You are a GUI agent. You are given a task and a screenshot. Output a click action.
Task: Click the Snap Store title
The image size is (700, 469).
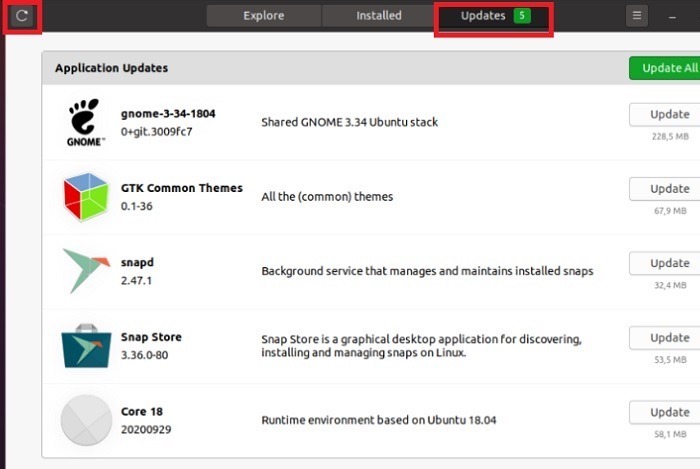[151, 337]
